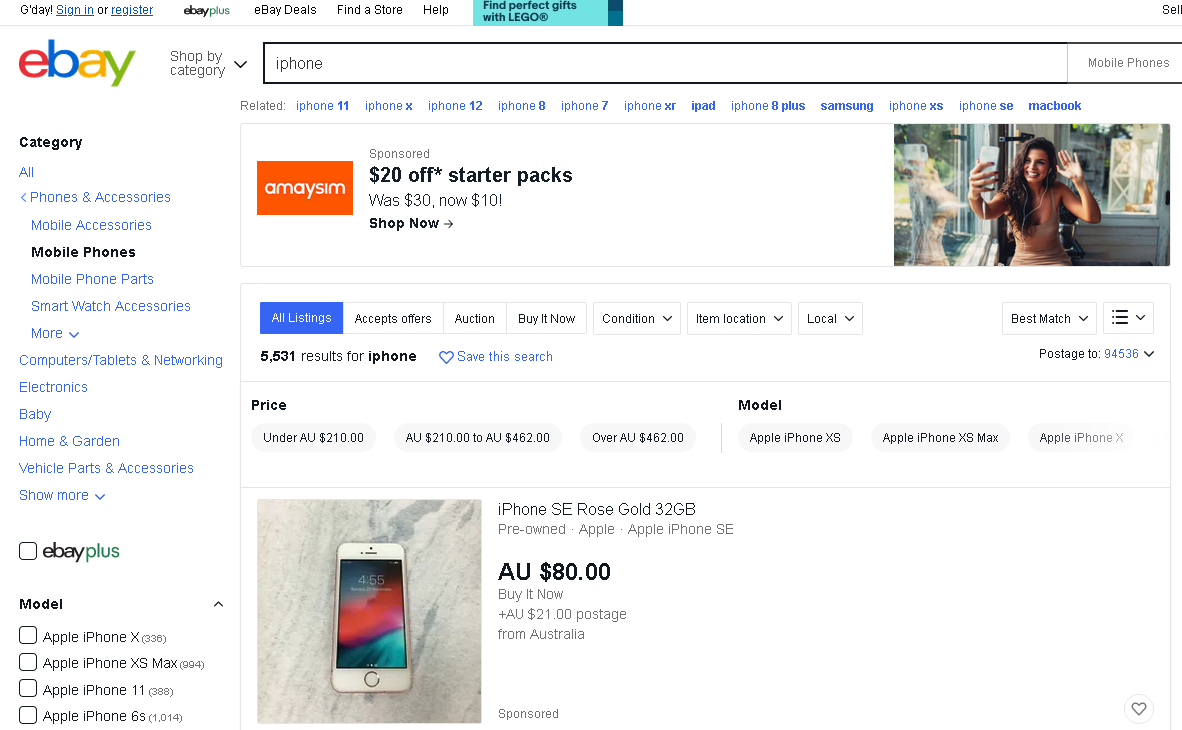Enable the eBay Plus filter checkbox
Viewport: 1182px width, 730px height.
coord(28,551)
